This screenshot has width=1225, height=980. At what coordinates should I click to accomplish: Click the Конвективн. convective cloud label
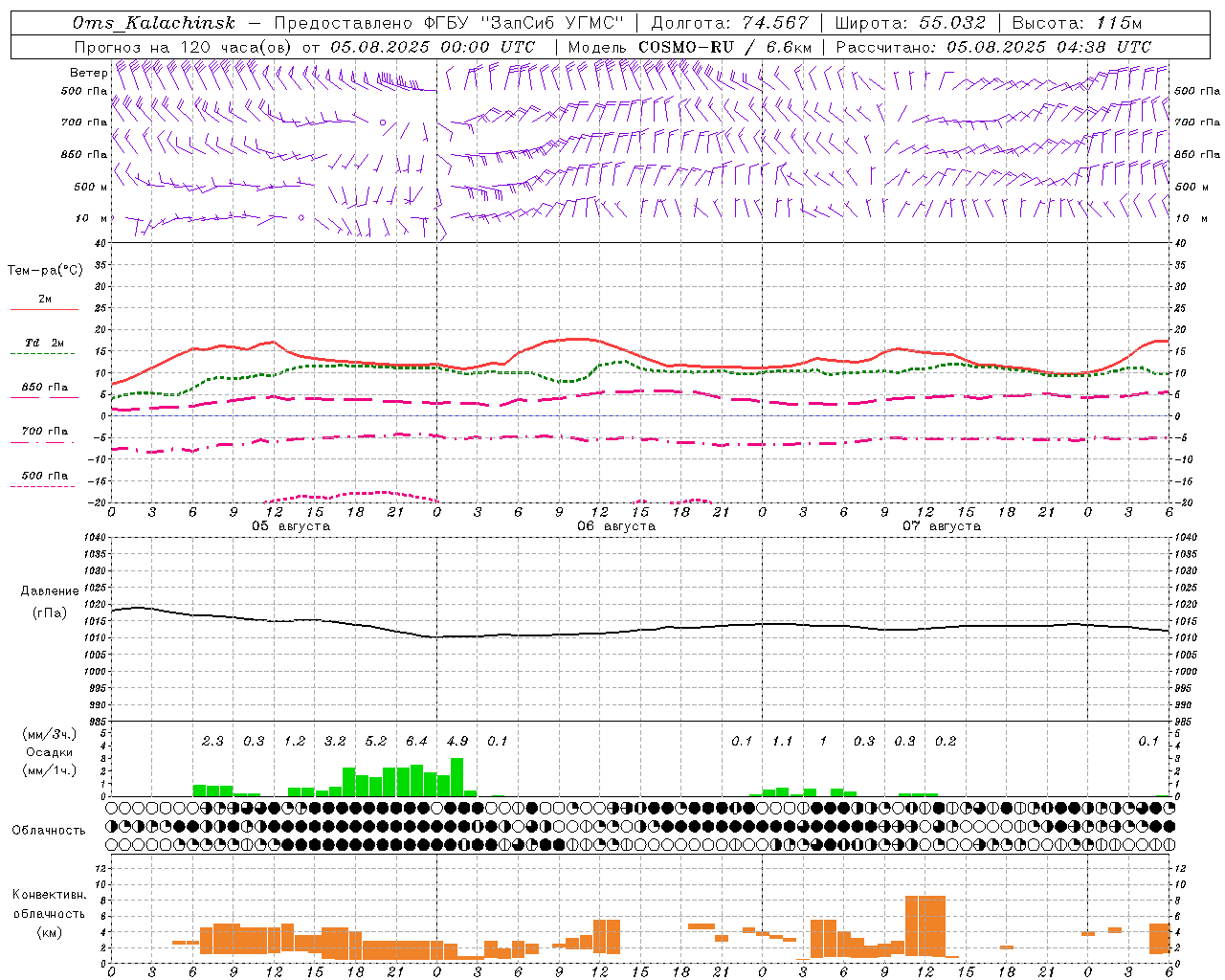49,895
